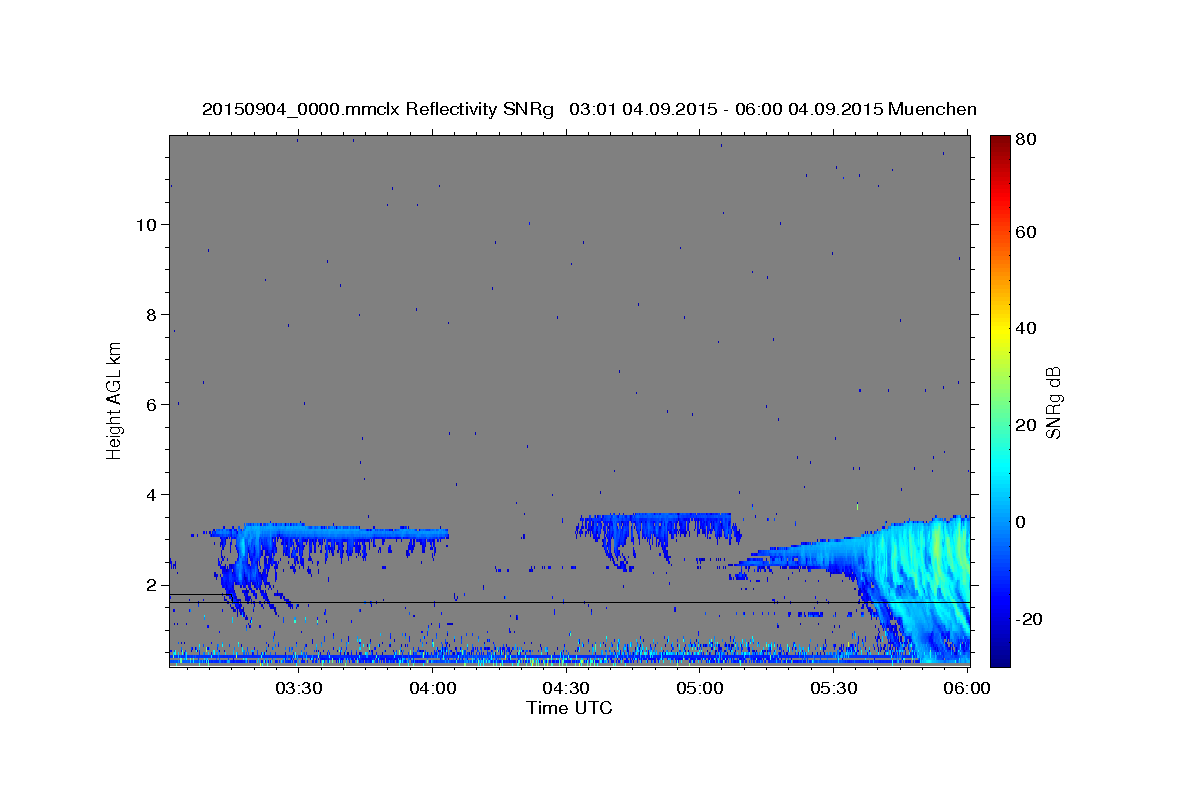
Task: Click the colorbar tick value 0
Action: (1021, 521)
